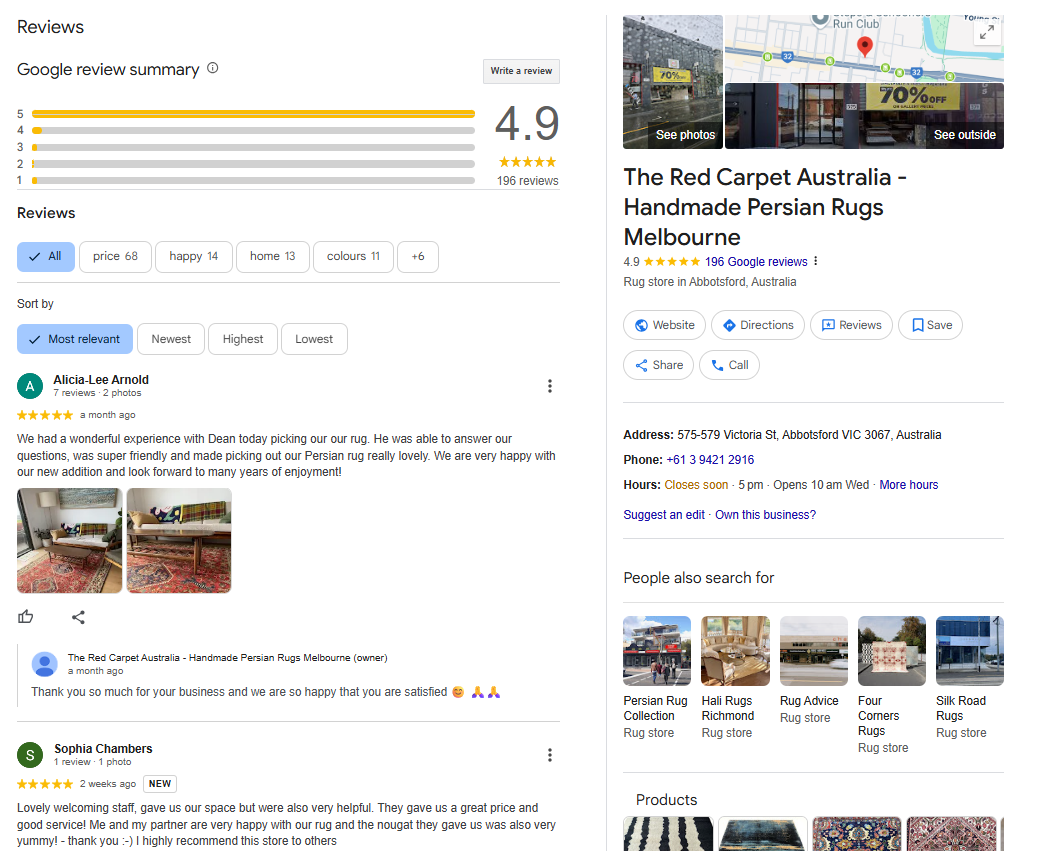The image size is (1053, 851).
Task: Expand the +6 more topic filters
Action: coord(418,257)
